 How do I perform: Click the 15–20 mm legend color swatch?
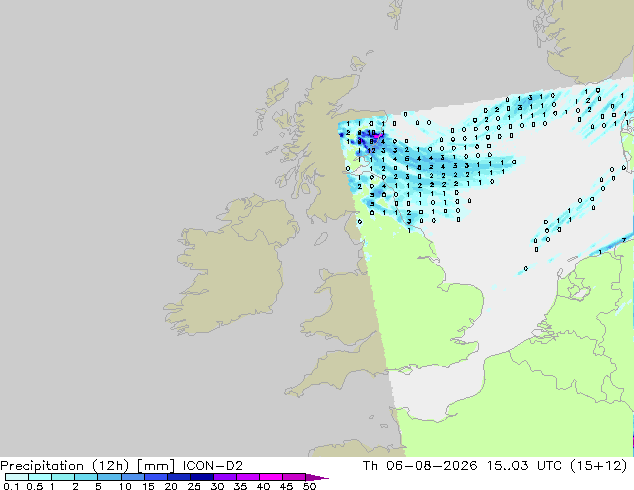pos(156,477)
